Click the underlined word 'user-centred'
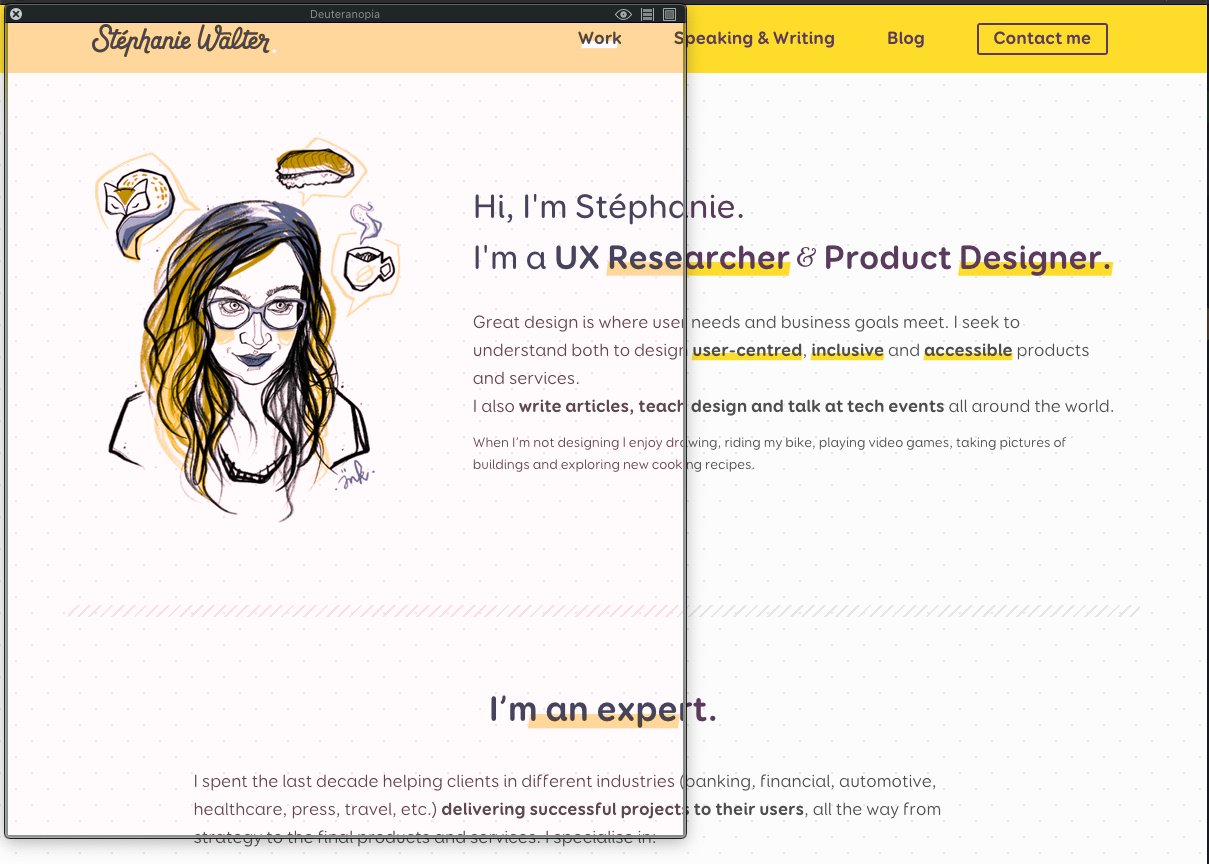This screenshot has width=1209, height=864. 747,350
